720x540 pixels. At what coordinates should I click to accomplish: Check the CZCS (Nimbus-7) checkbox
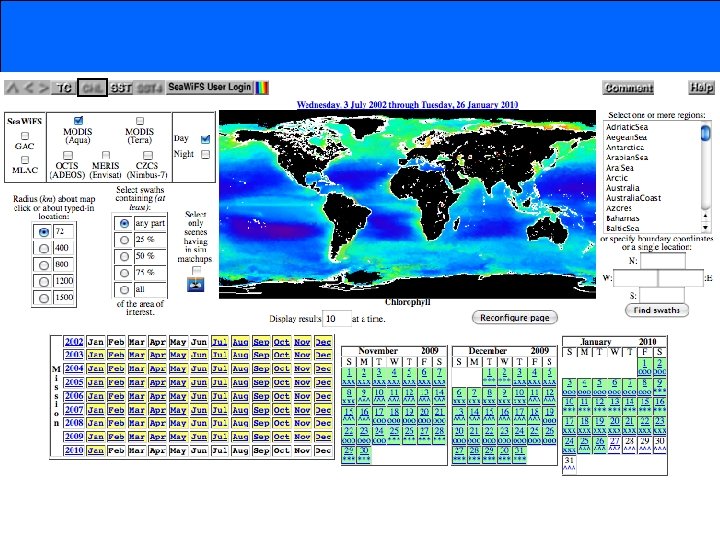pyautogui.click(x=147, y=155)
